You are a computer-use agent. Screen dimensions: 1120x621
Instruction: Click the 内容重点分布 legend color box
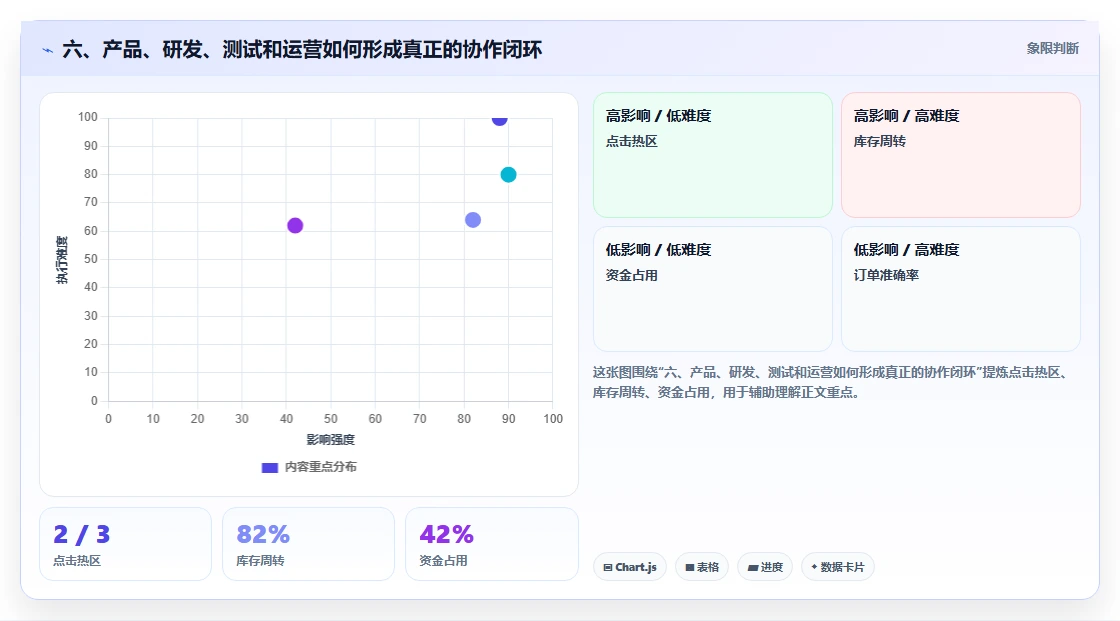point(269,467)
